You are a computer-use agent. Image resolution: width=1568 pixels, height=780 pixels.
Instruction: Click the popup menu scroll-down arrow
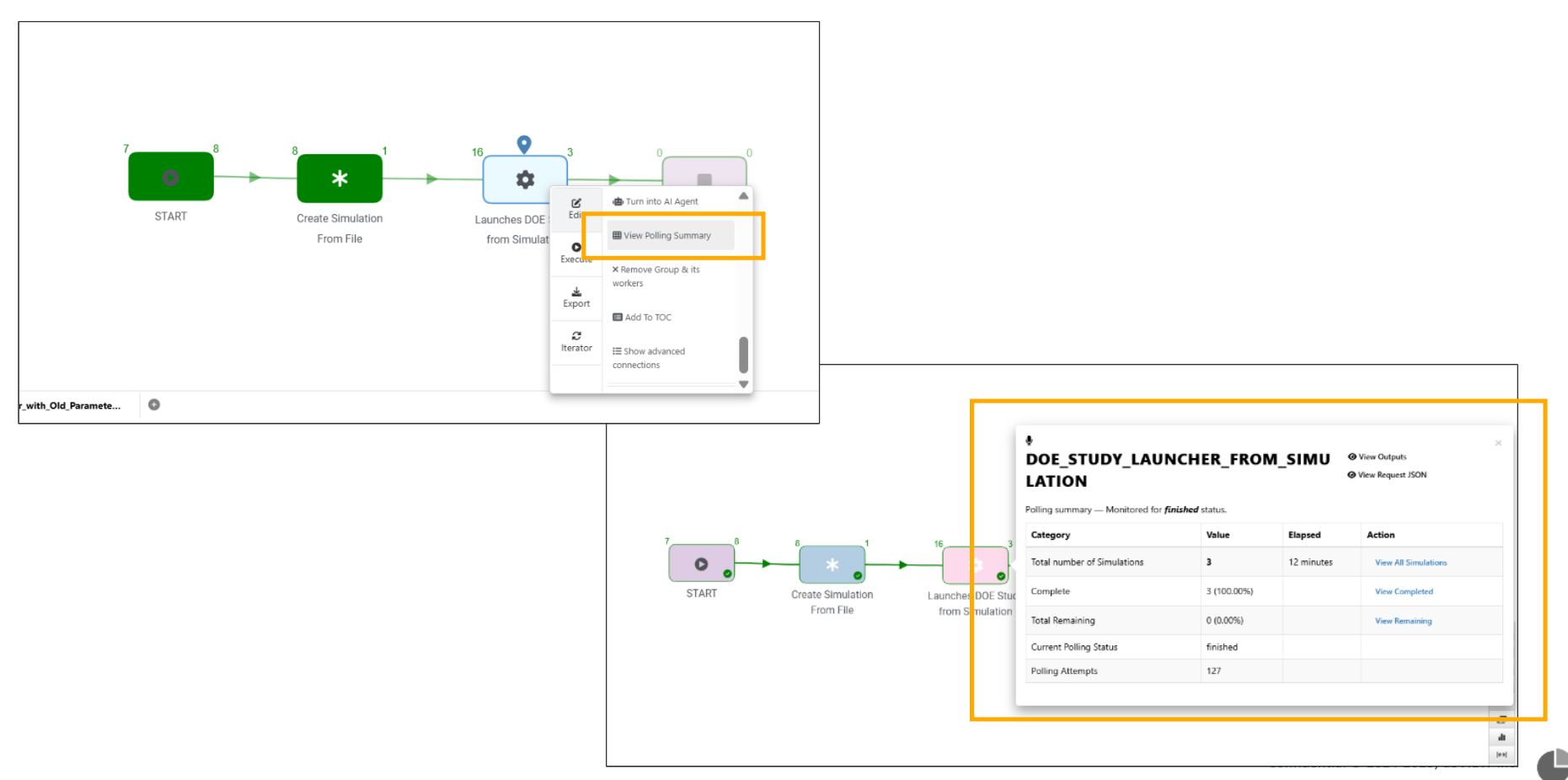(x=743, y=384)
